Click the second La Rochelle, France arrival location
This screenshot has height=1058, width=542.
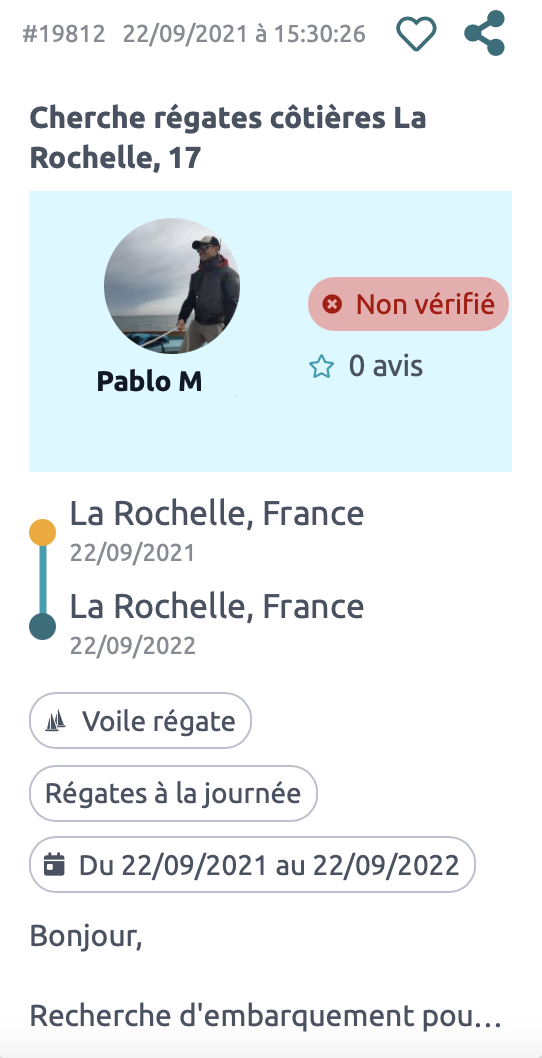click(x=217, y=606)
